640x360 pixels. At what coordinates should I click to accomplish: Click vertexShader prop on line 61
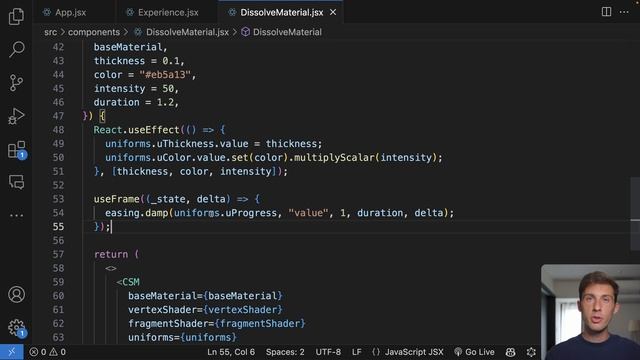162,310
